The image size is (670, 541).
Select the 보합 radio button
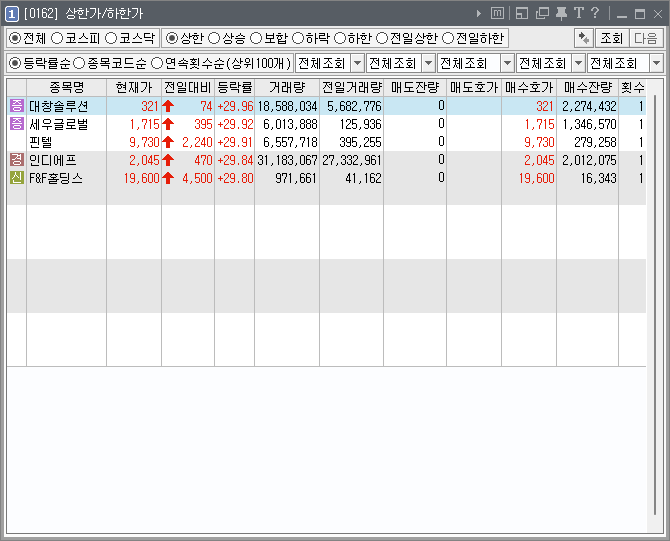256,38
